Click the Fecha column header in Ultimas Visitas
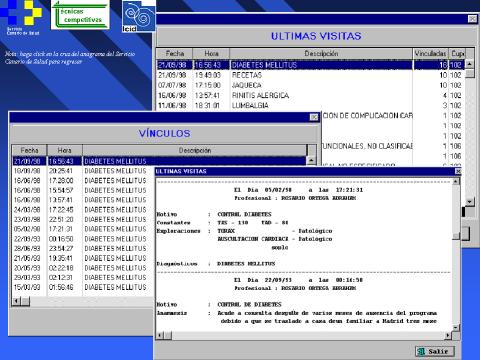 pyautogui.click(x=175, y=53)
